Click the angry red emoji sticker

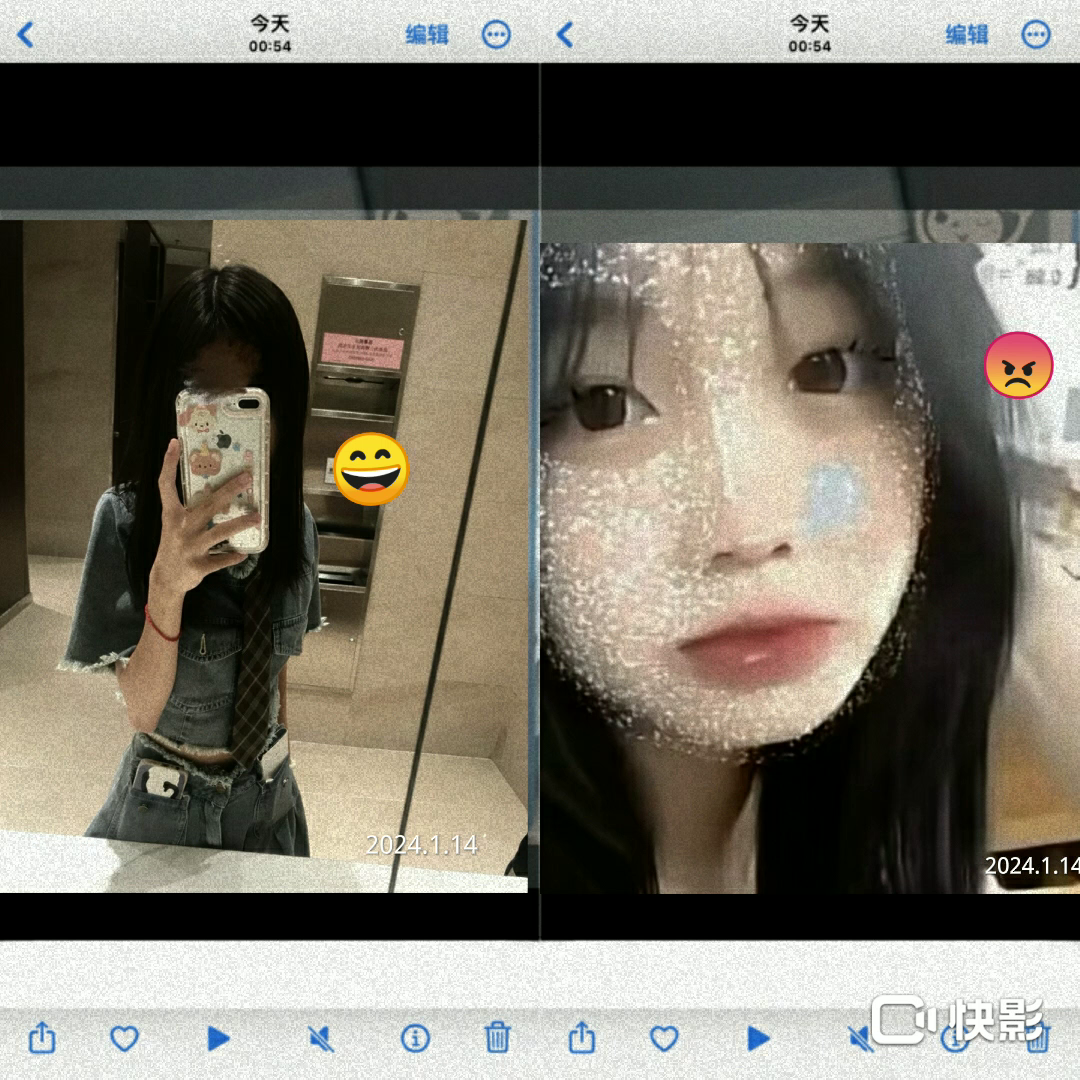(1018, 365)
